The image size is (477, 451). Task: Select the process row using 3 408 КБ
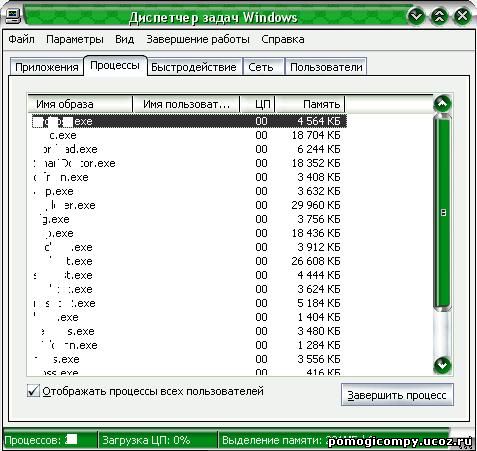click(189, 177)
